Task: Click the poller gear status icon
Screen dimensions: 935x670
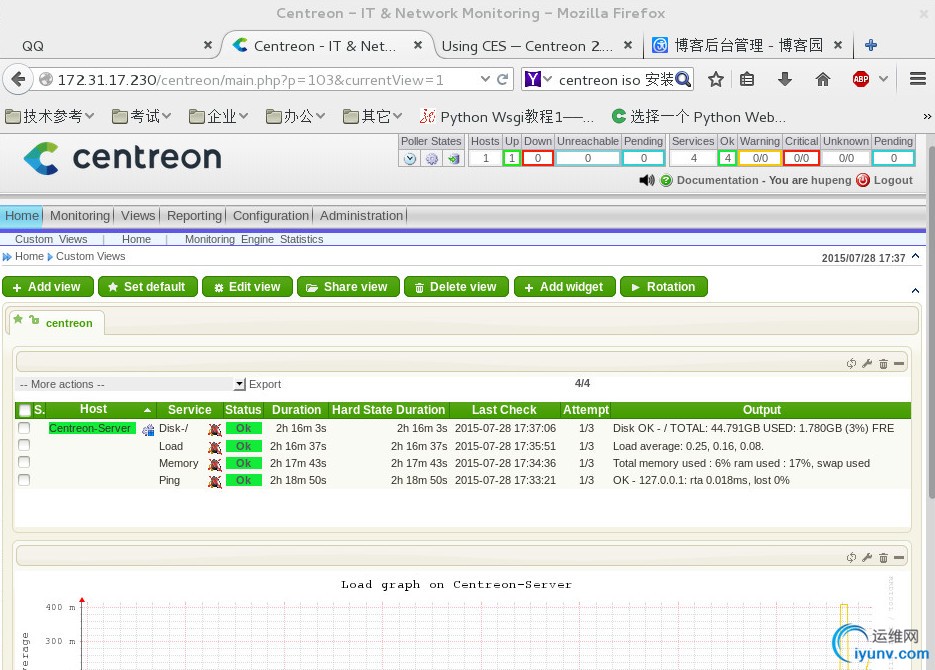Action: (432, 159)
